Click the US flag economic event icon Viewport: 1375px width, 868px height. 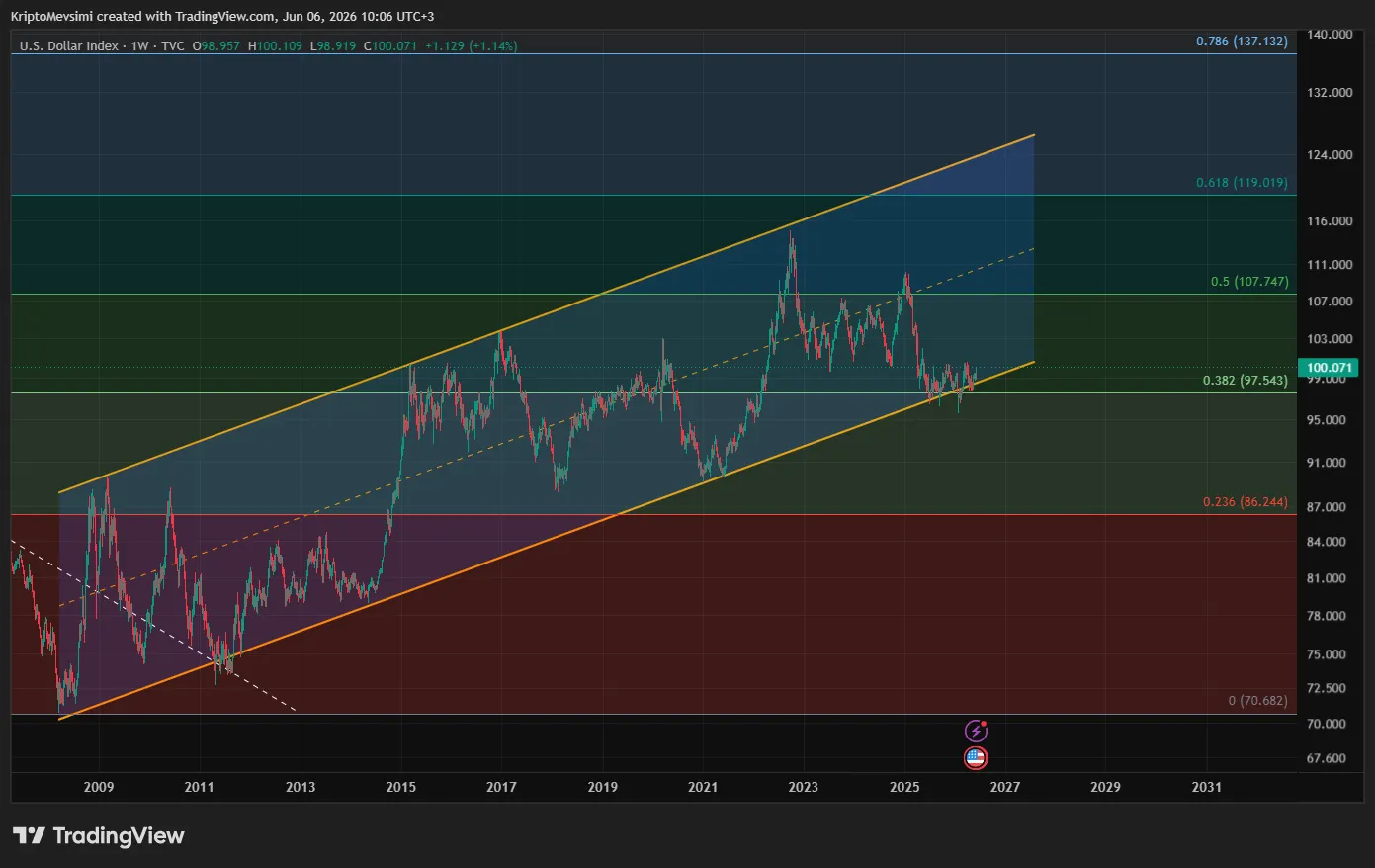976,758
